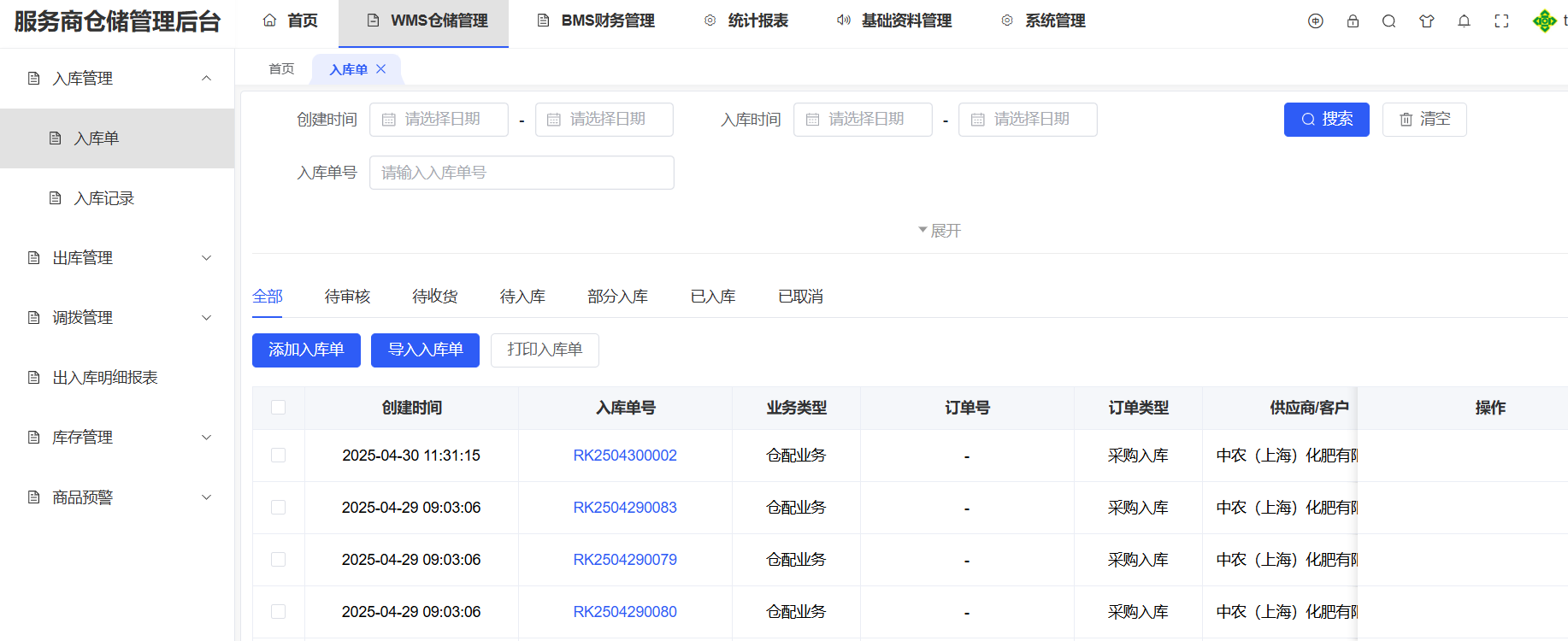Click the language switch icon in header
This screenshot has height=641, width=1568.
coord(1315,21)
